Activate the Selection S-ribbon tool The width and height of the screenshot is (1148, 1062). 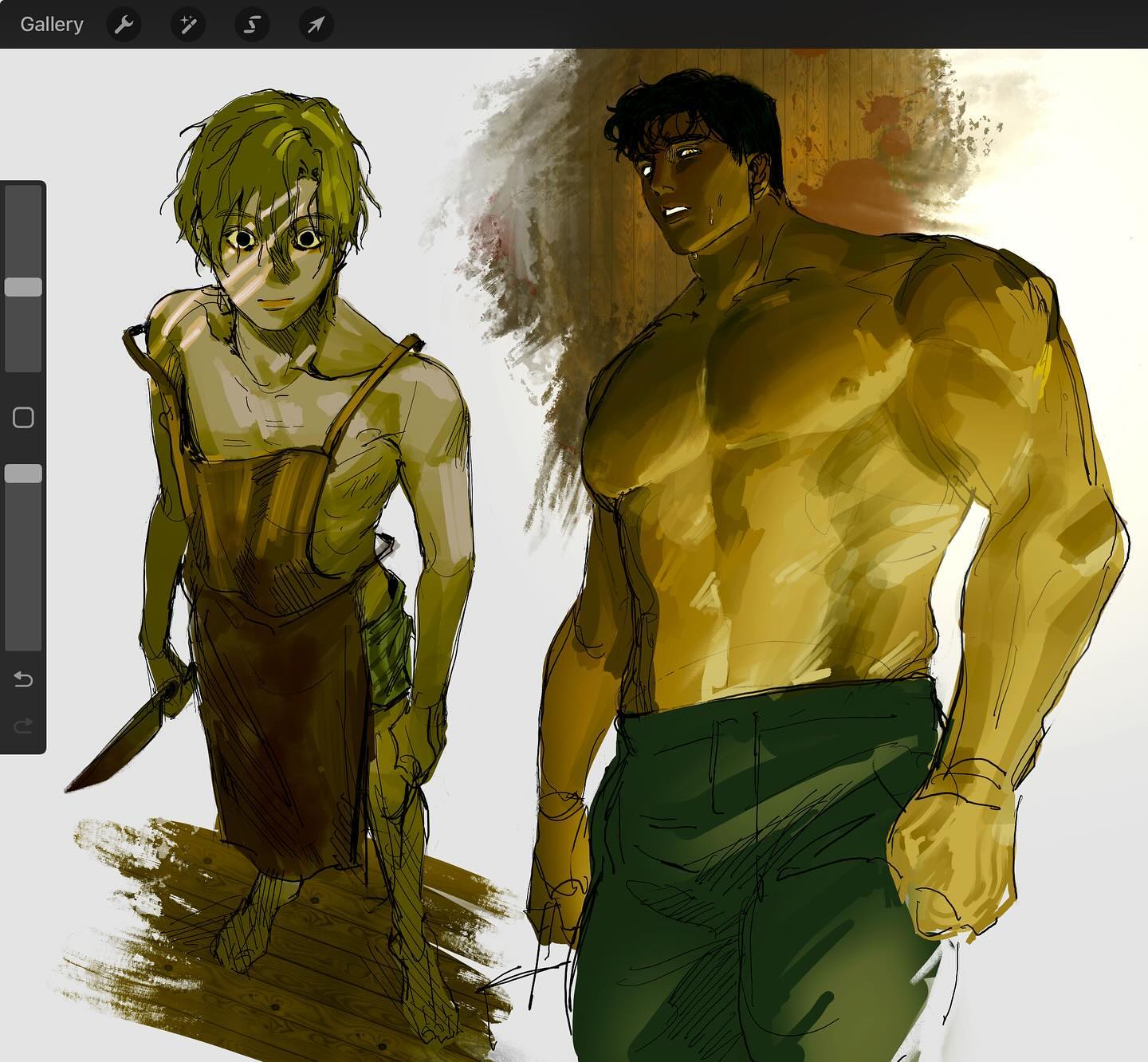(x=252, y=25)
